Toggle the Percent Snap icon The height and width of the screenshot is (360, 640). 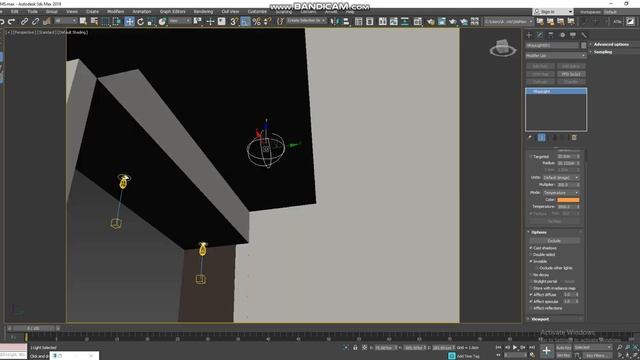(x=256, y=21)
